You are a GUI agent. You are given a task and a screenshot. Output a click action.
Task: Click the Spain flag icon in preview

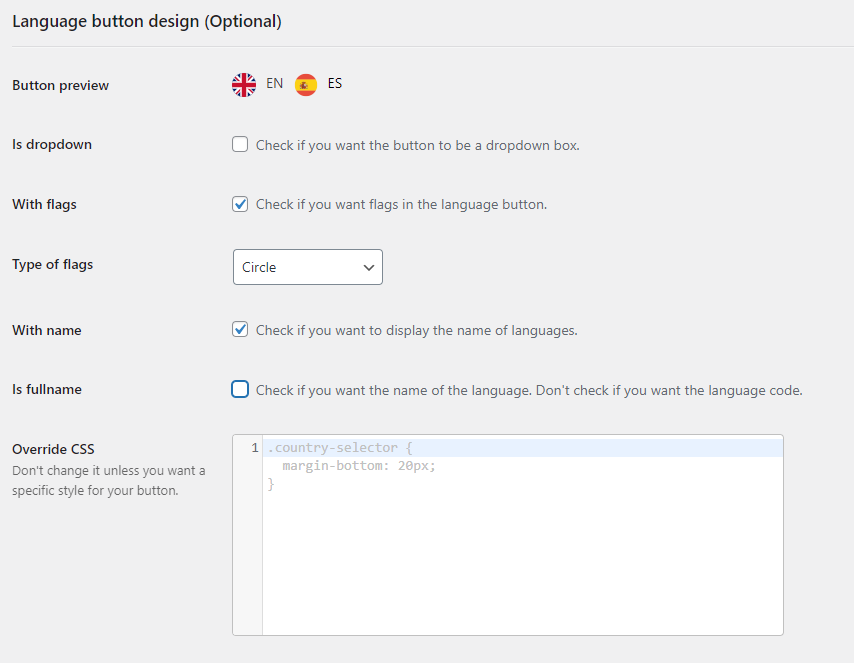tap(306, 85)
